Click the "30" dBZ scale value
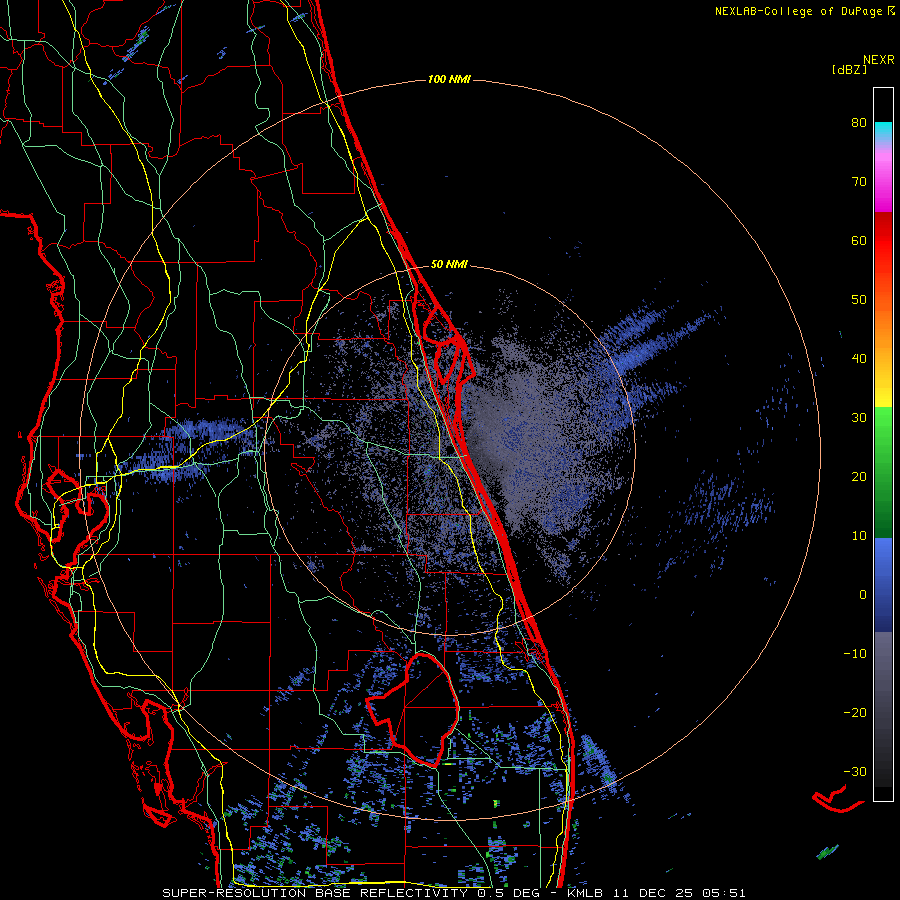The width and height of the screenshot is (900, 900). [859, 418]
